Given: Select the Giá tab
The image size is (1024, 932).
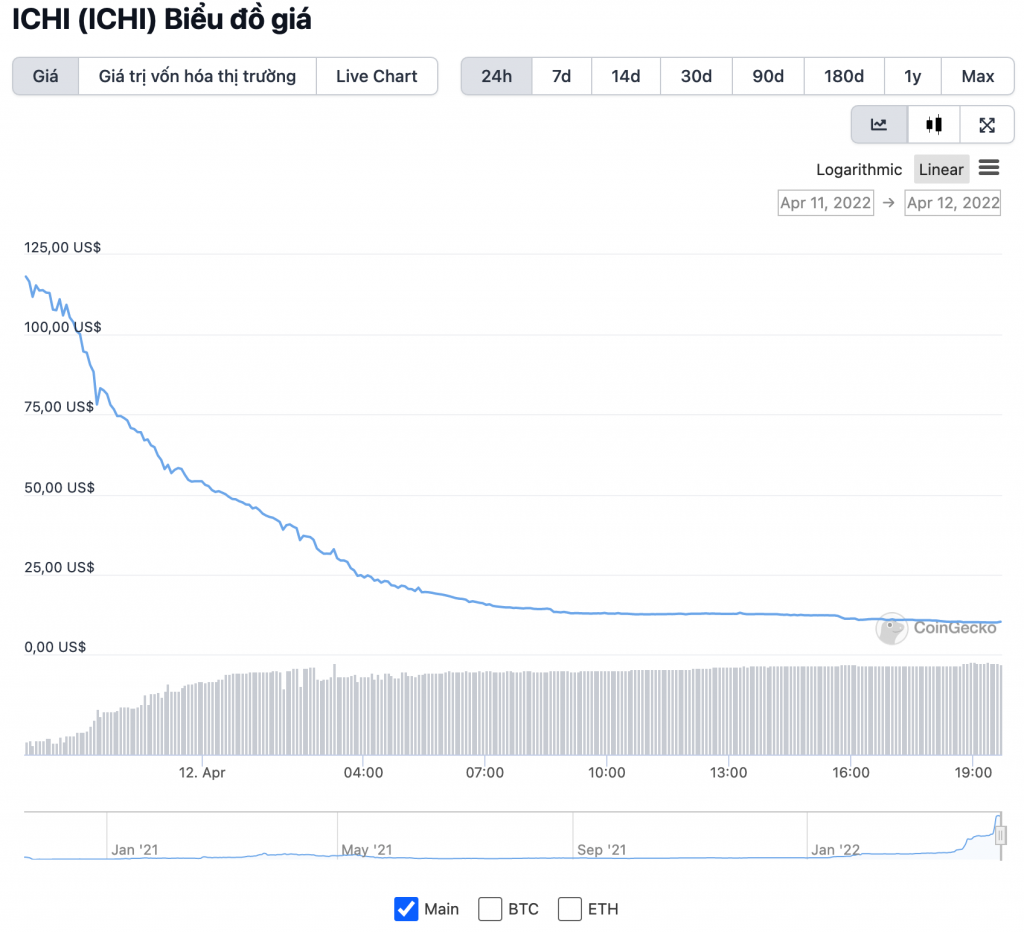Looking at the screenshot, I should pos(46,76).
